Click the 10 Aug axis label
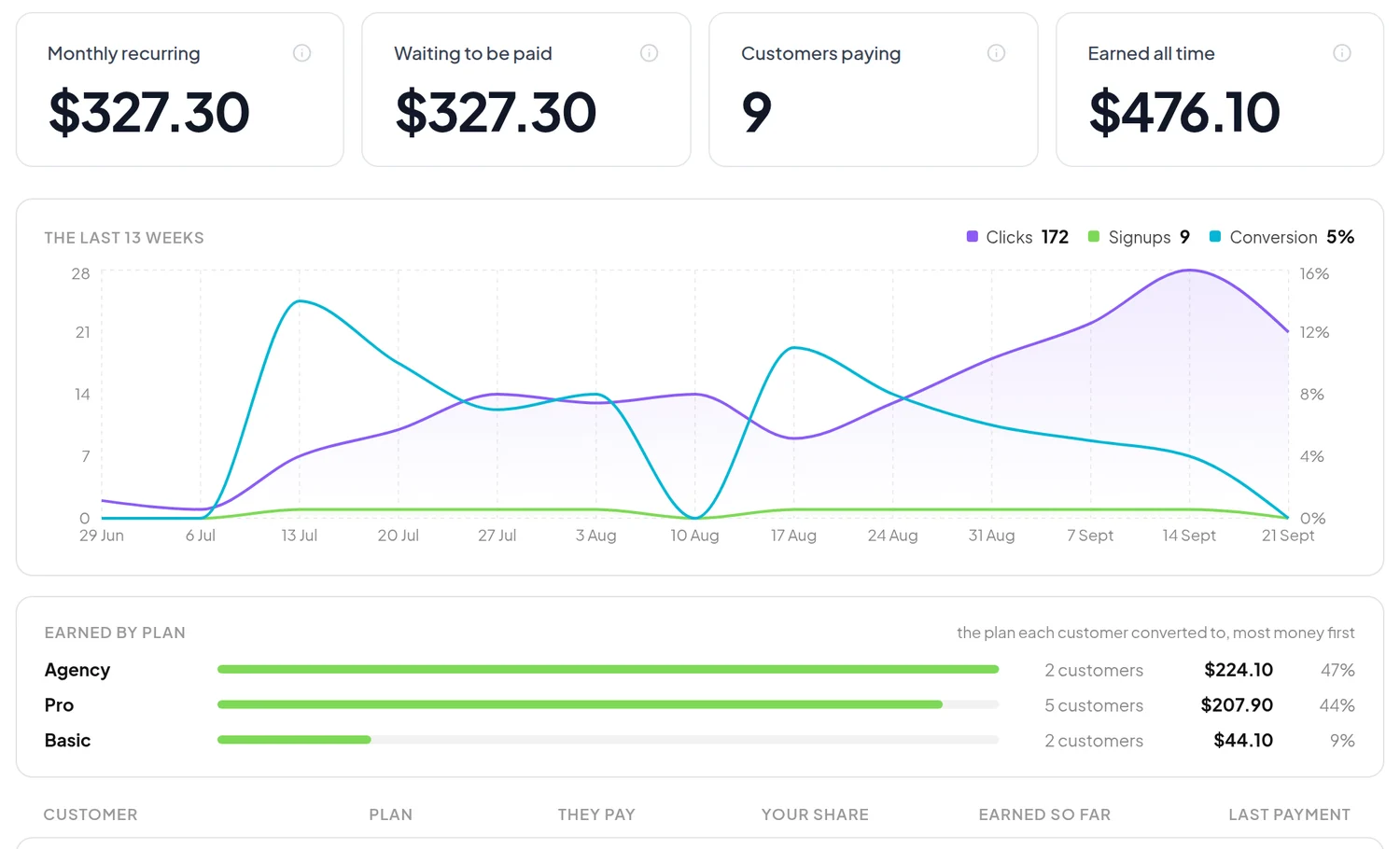 pyautogui.click(x=694, y=536)
